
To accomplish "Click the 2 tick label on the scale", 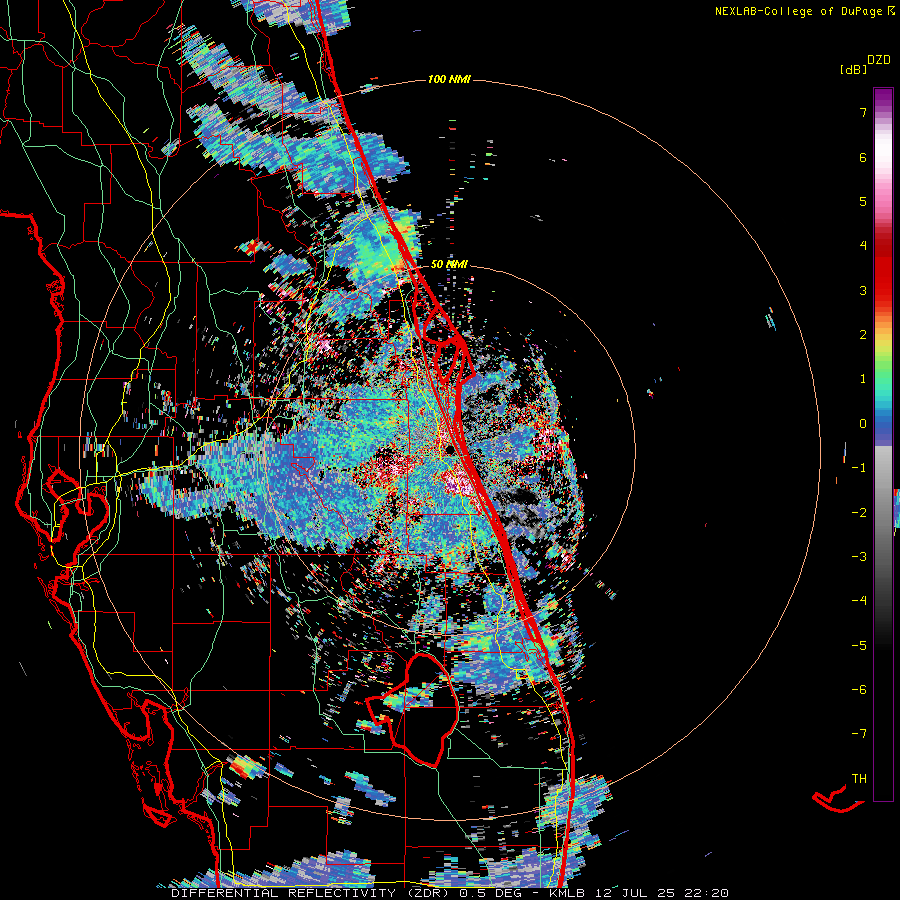I will coord(863,335).
